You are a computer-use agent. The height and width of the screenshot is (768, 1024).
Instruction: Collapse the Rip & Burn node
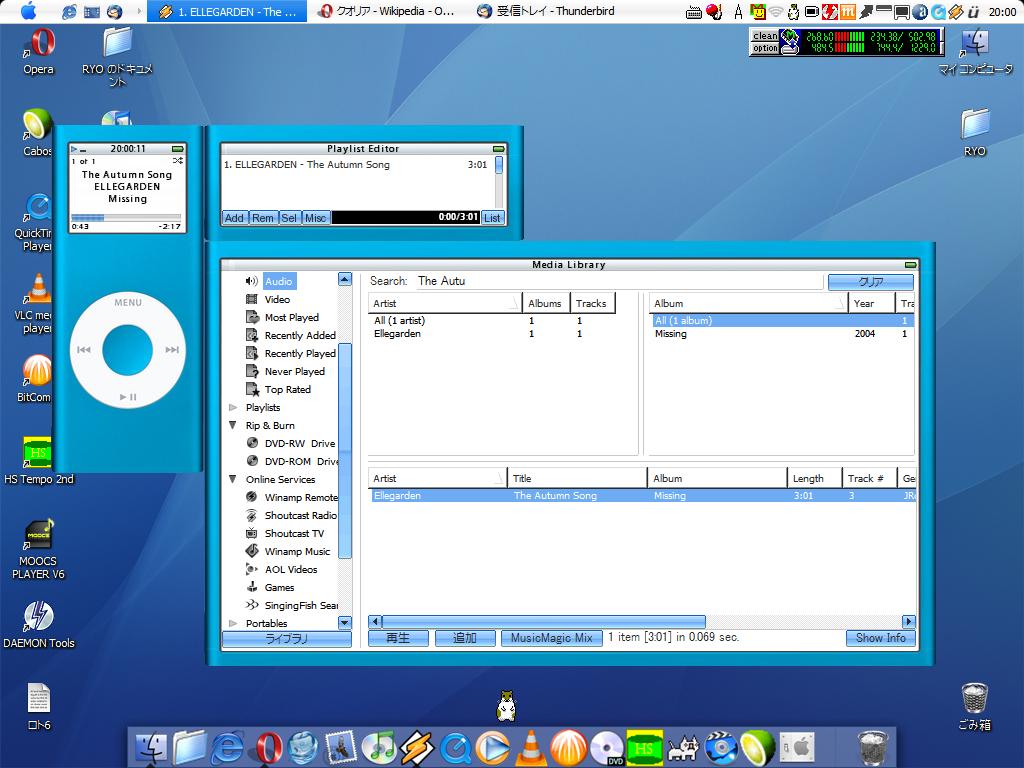233,425
